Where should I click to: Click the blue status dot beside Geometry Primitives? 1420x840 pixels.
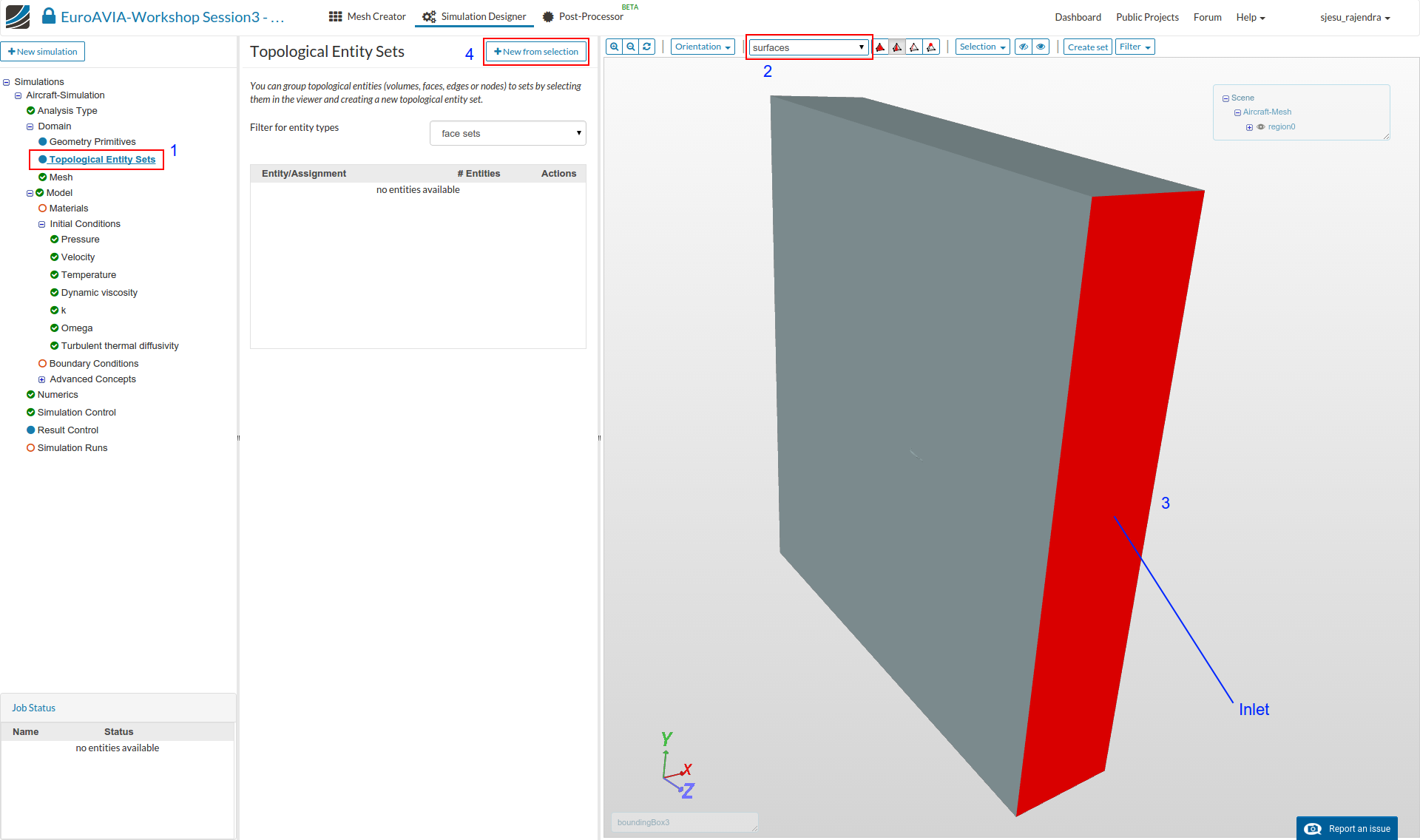pos(42,142)
